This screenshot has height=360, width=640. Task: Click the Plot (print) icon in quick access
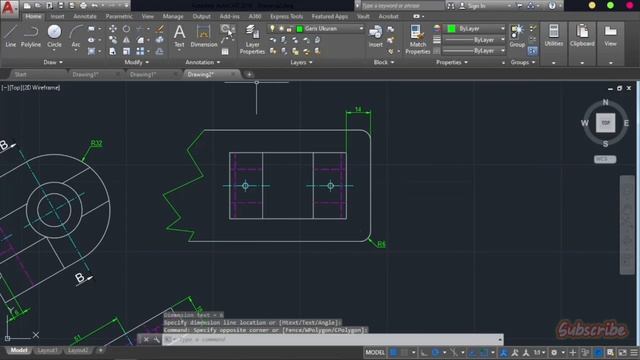click(83, 6)
